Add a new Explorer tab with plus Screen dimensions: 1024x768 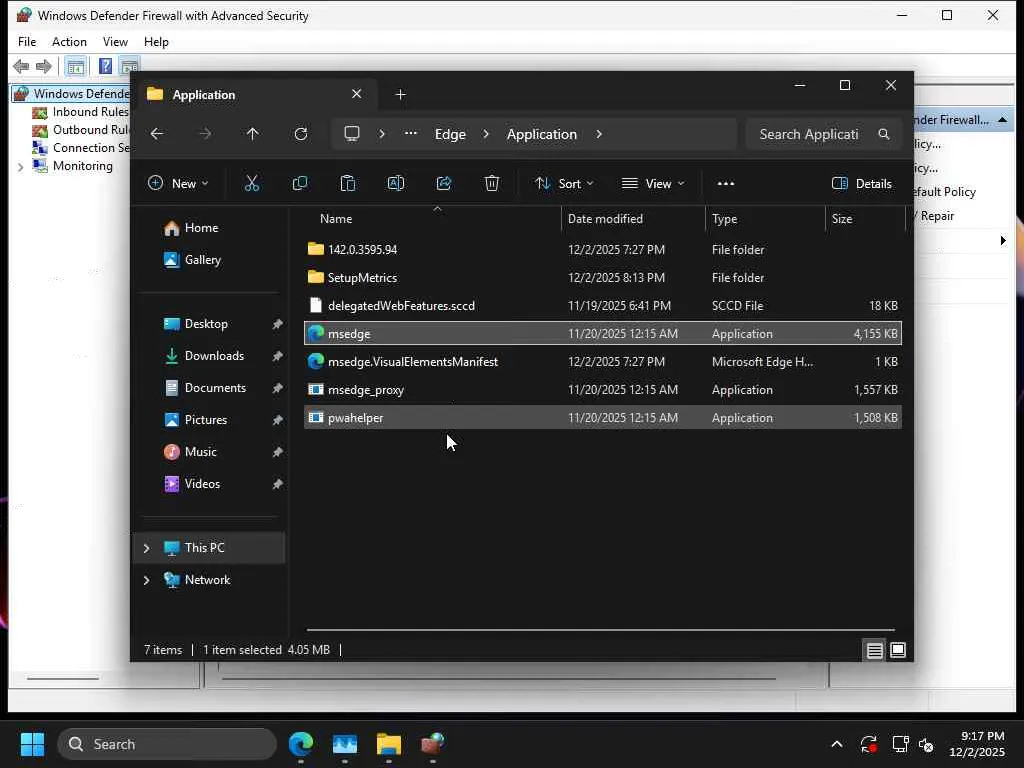click(400, 95)
